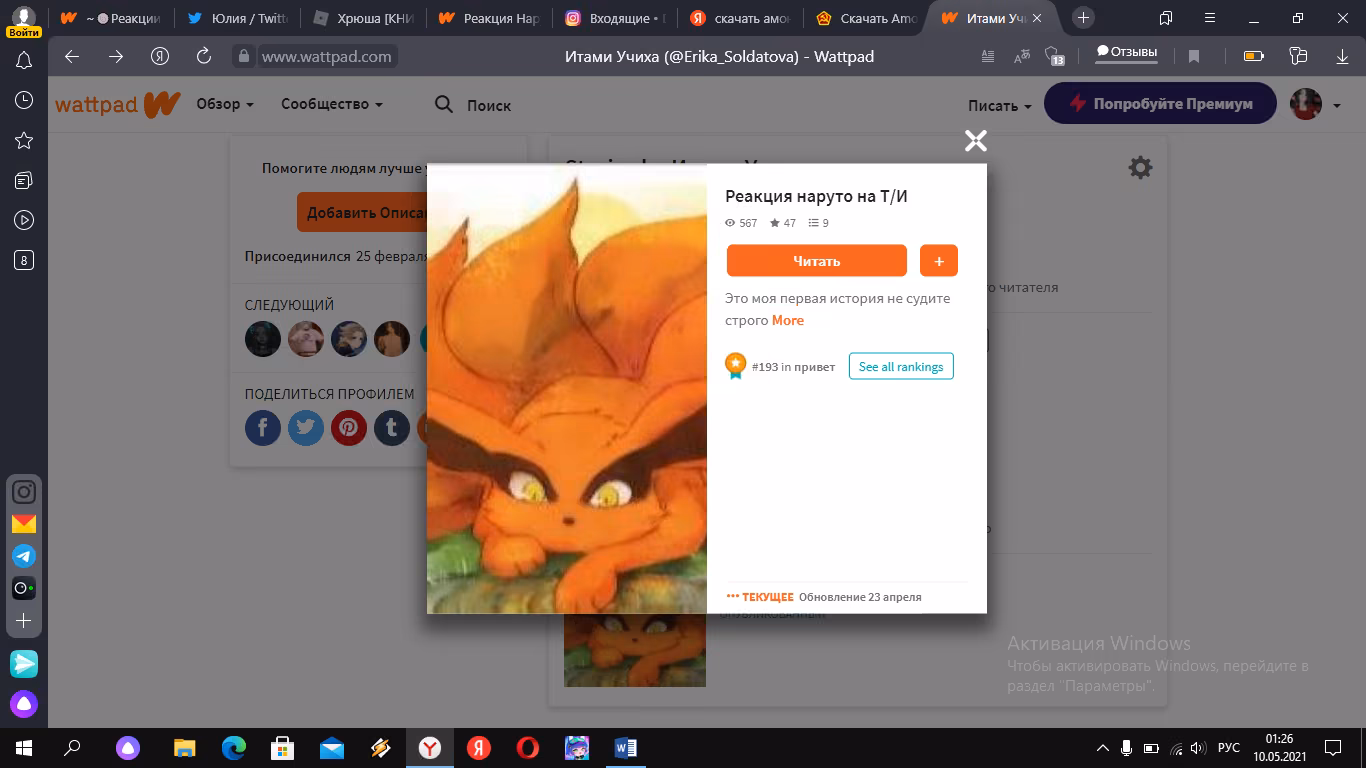Switch to the Юлия / Twitter tab
Viewport: 1366px width, 768px height.
pos(237,18)
